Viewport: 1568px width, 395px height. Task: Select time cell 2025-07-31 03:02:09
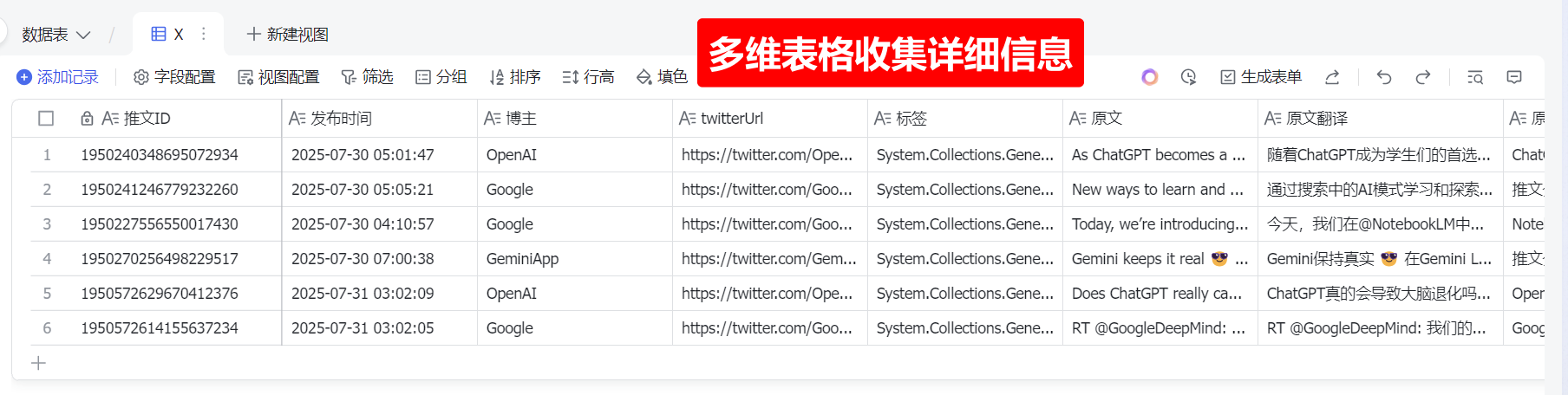380,294
